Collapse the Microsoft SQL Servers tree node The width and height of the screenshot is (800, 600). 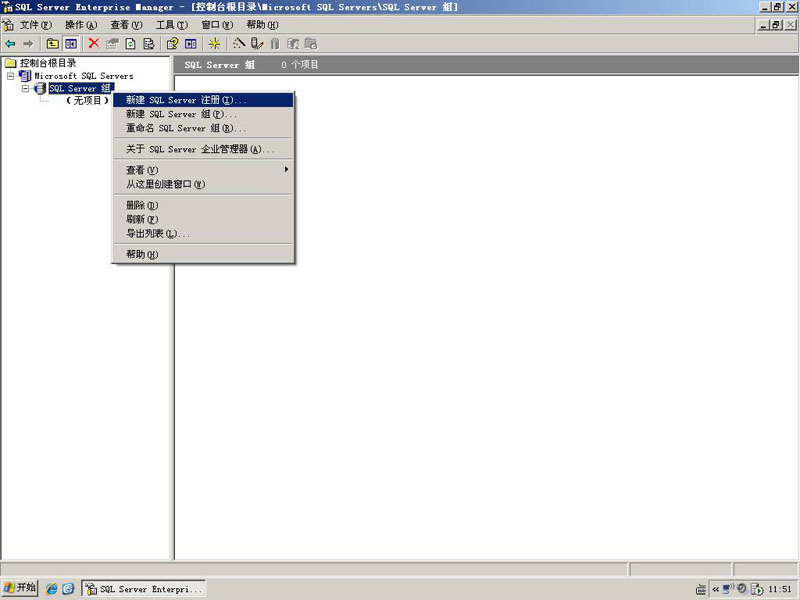11,76
